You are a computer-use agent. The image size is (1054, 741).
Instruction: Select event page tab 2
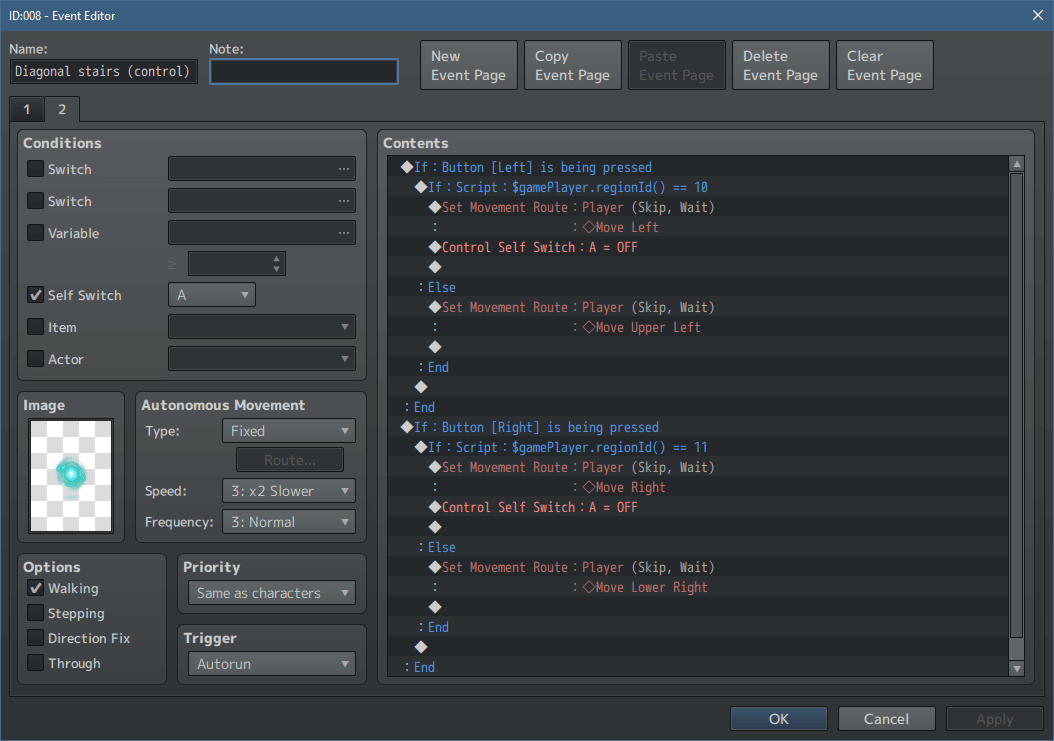pos(60,109)
